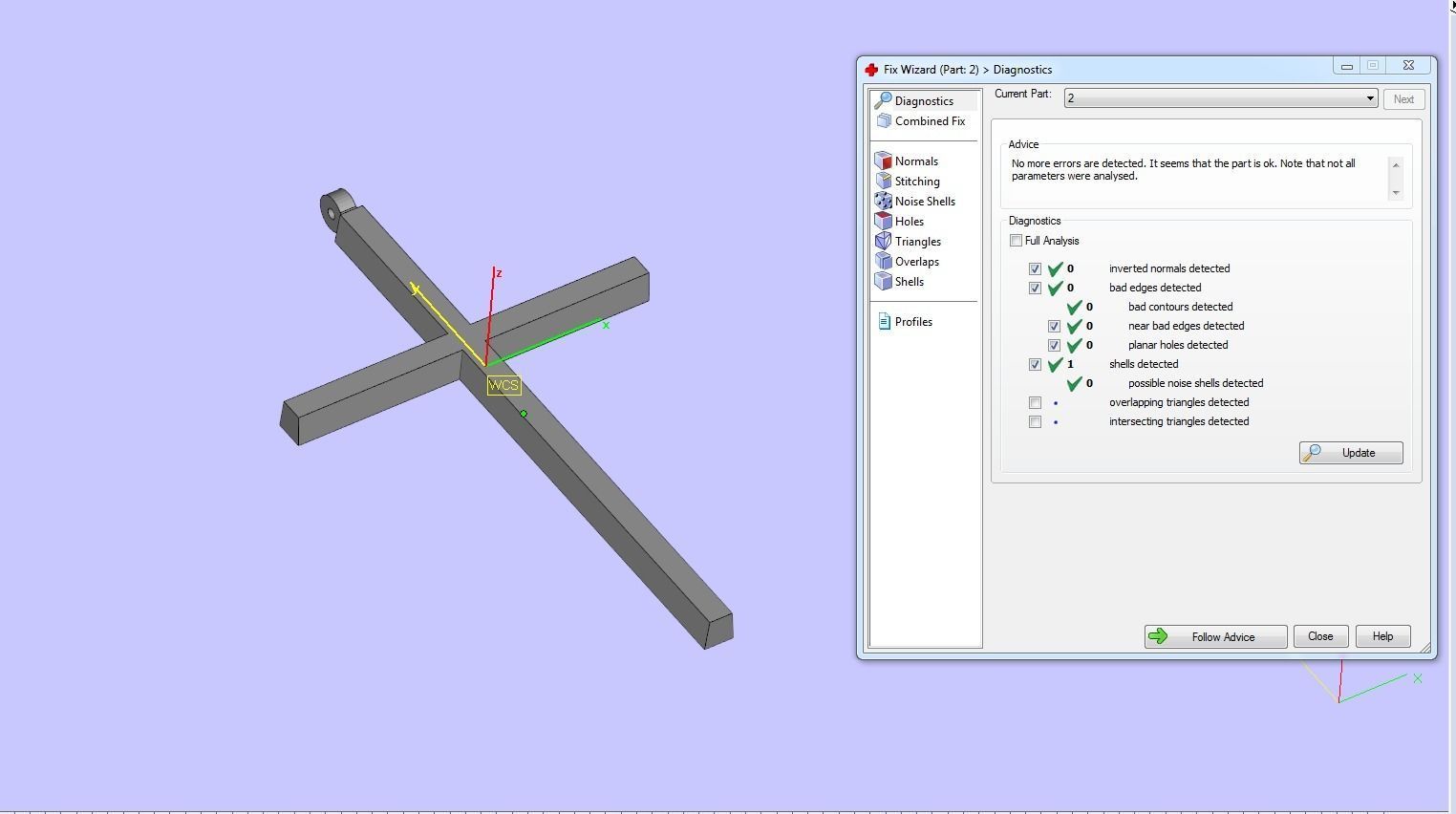Screen dimensions: 1456x814
Task: Click the 'Current Part:' label
Action: pos(1023,95)
